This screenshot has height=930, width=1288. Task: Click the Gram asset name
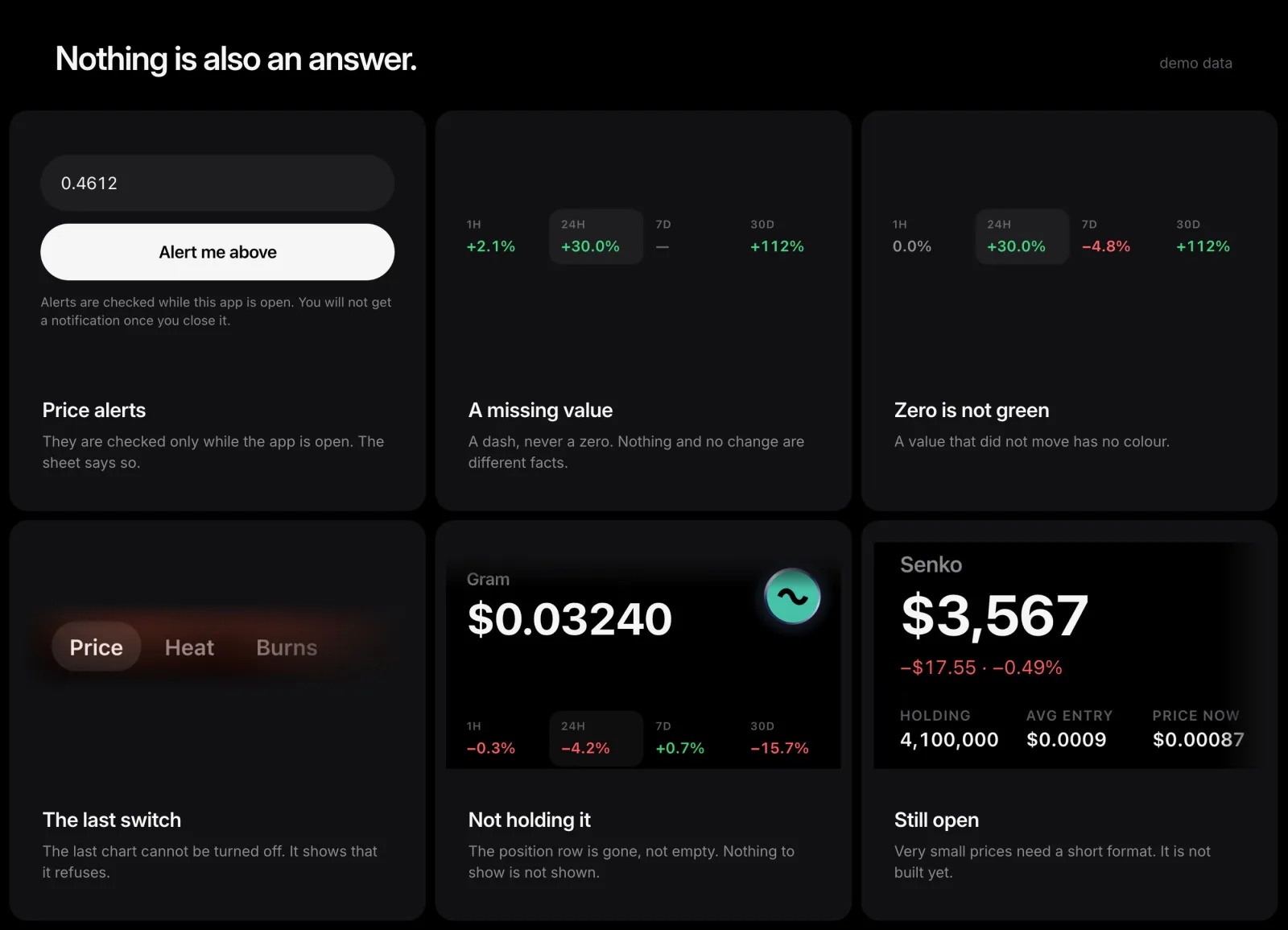488,579
